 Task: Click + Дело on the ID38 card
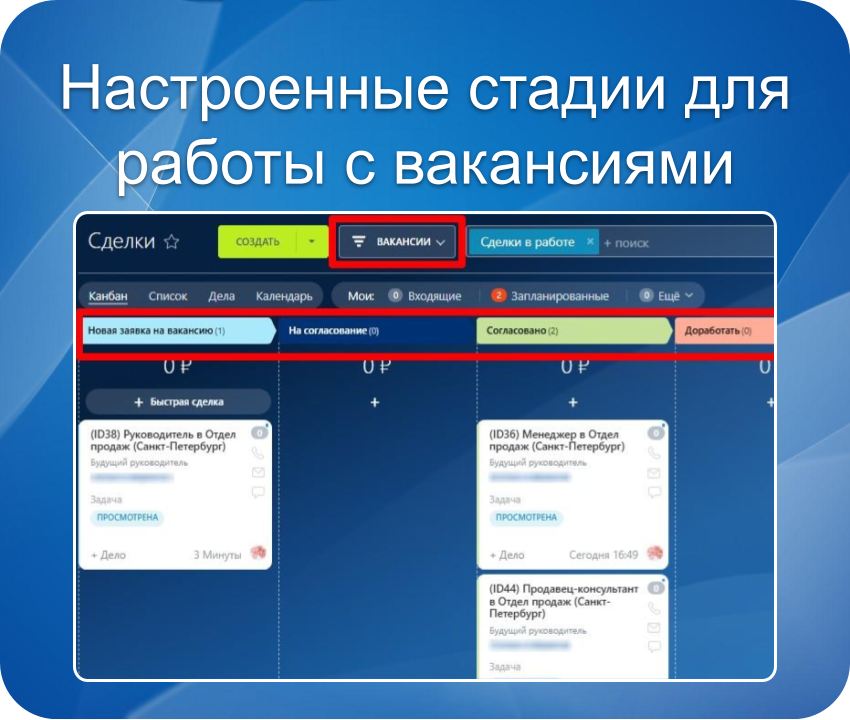coord(108,555)
